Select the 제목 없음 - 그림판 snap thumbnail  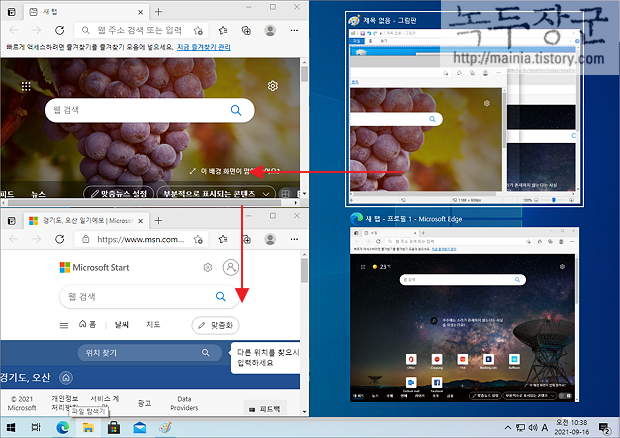pyautogui.click(x=464, y=109)
